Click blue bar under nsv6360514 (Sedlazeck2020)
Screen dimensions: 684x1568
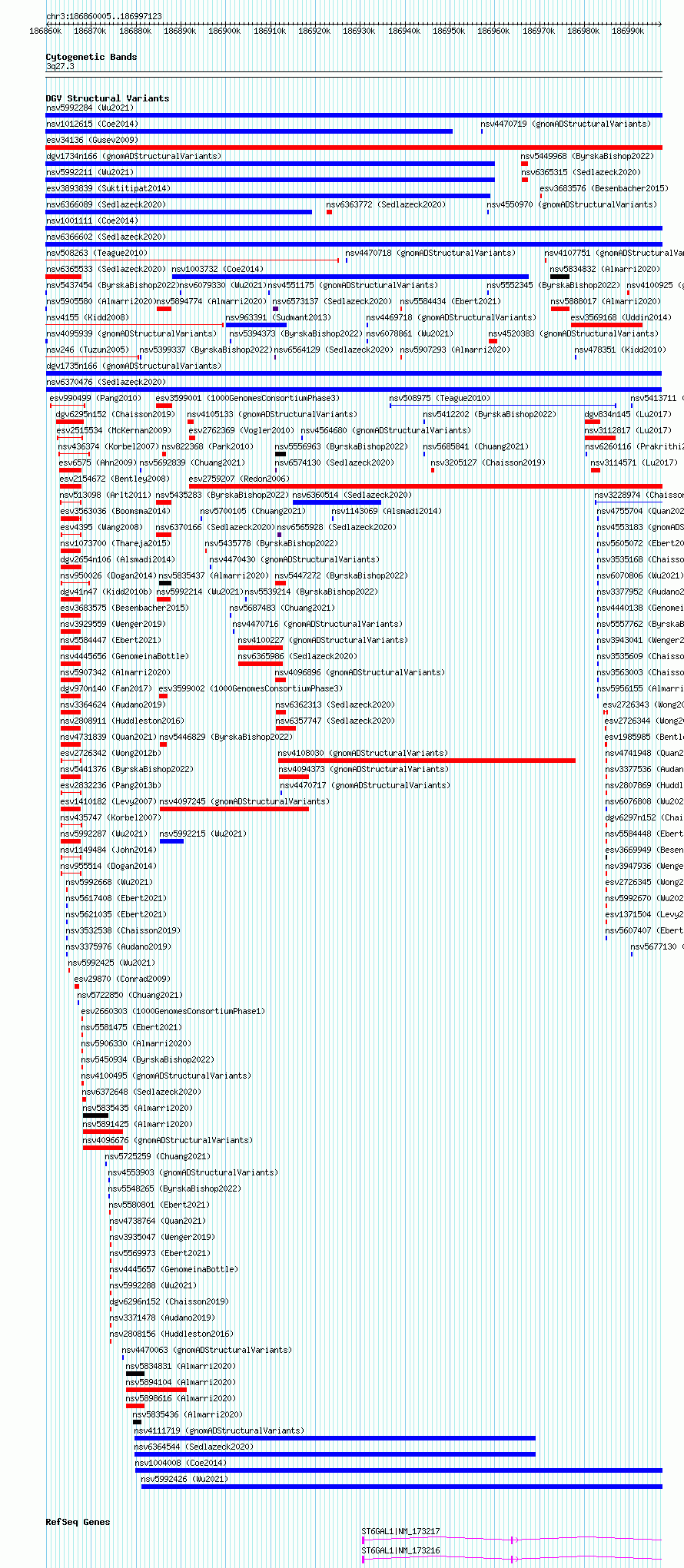pos(337,502)
